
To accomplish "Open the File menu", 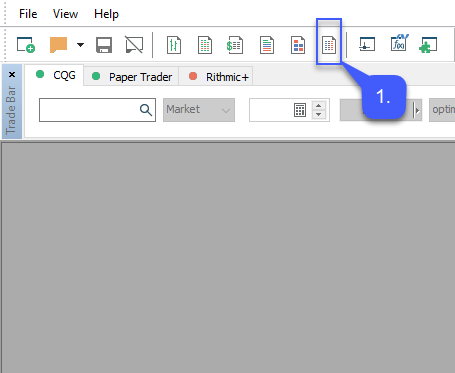I will [x=28, y=14].
